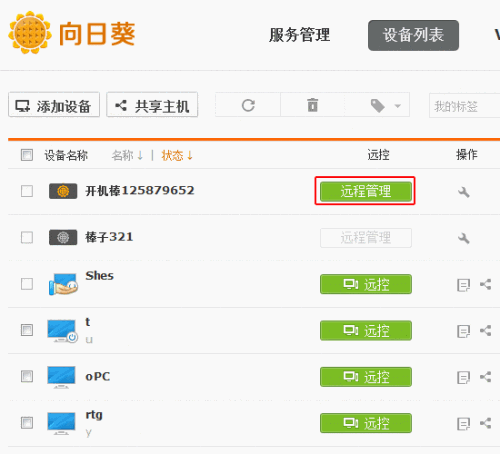Open note icon in oPC row
This screenshot has width=500, height=454.
pyautogui.click(x=463, y=377)
